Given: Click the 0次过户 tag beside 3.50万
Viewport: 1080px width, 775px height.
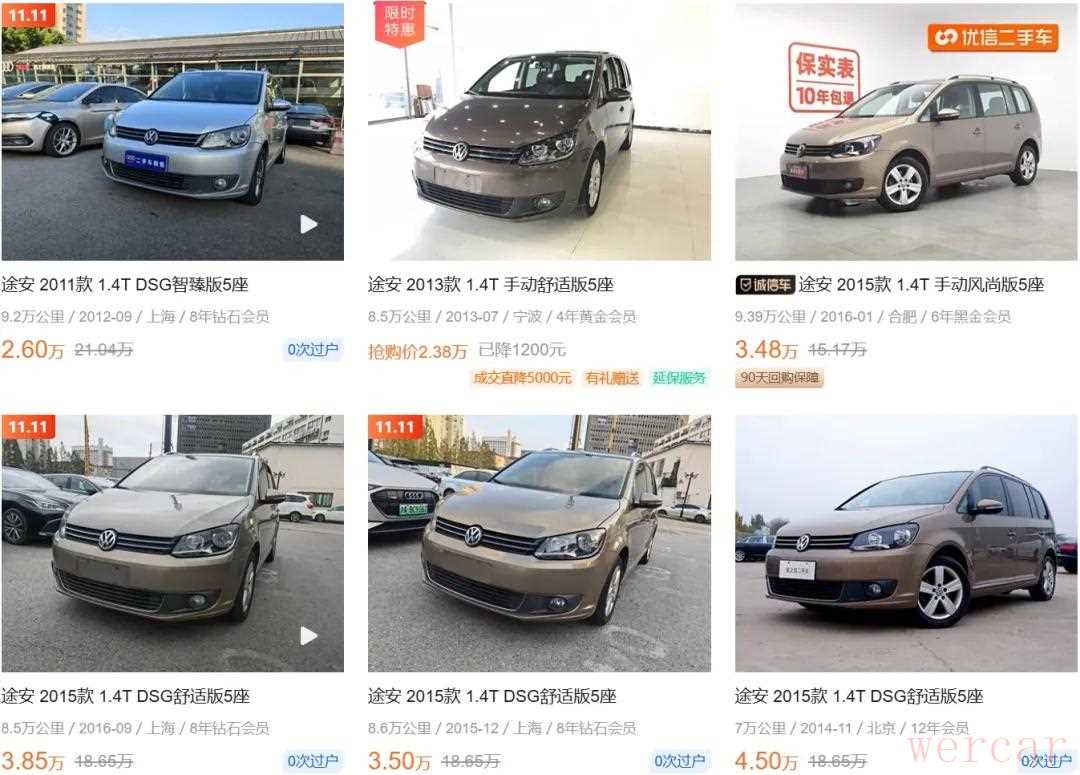Looking at the screenshot, I should click(679, 761).
